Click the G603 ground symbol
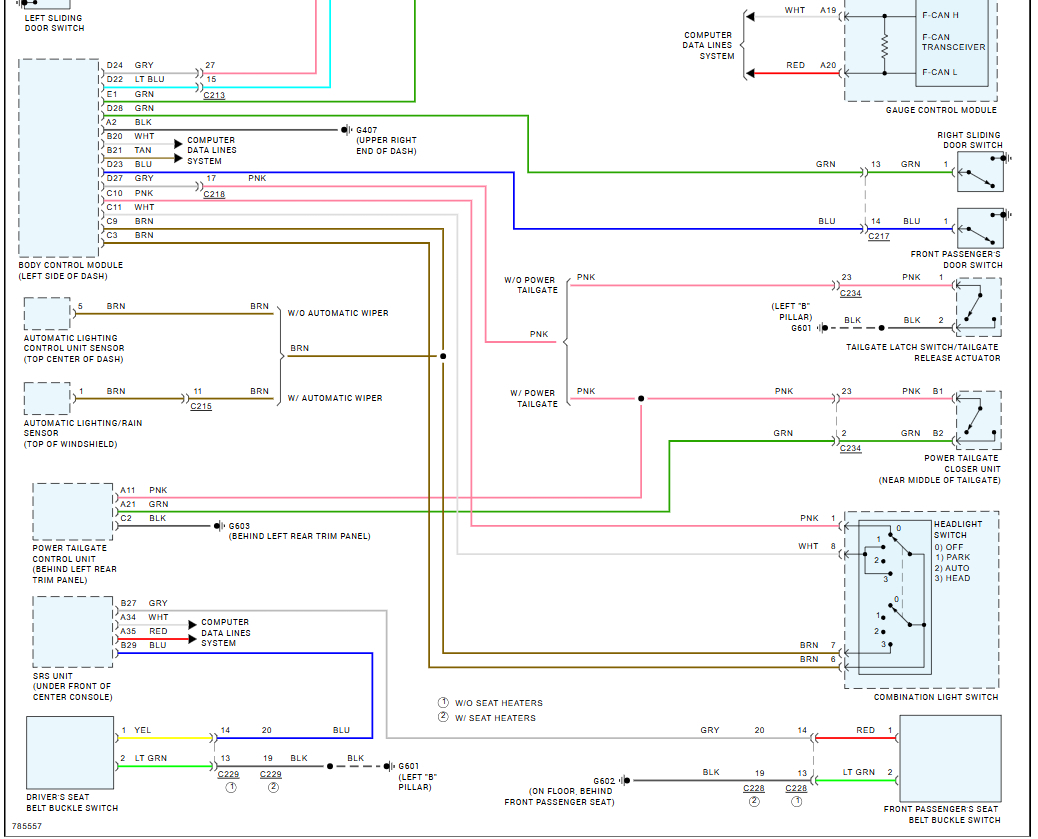Viewport: 1038px width, 839px height. 218,526
